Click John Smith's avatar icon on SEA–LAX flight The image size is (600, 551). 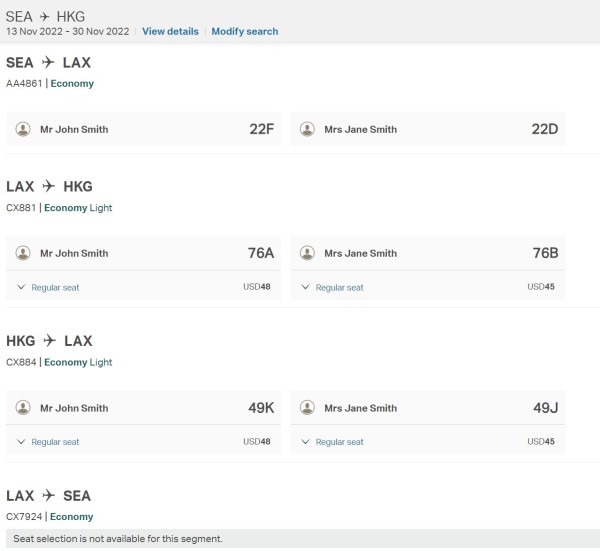pyautogui.click(x=23, y=129)
